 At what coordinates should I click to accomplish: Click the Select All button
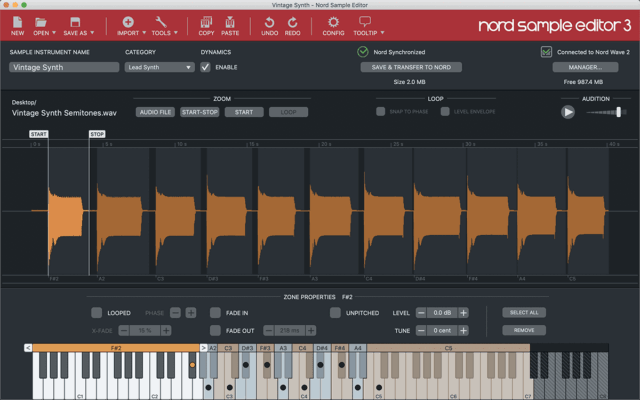[x=524, y=313]
